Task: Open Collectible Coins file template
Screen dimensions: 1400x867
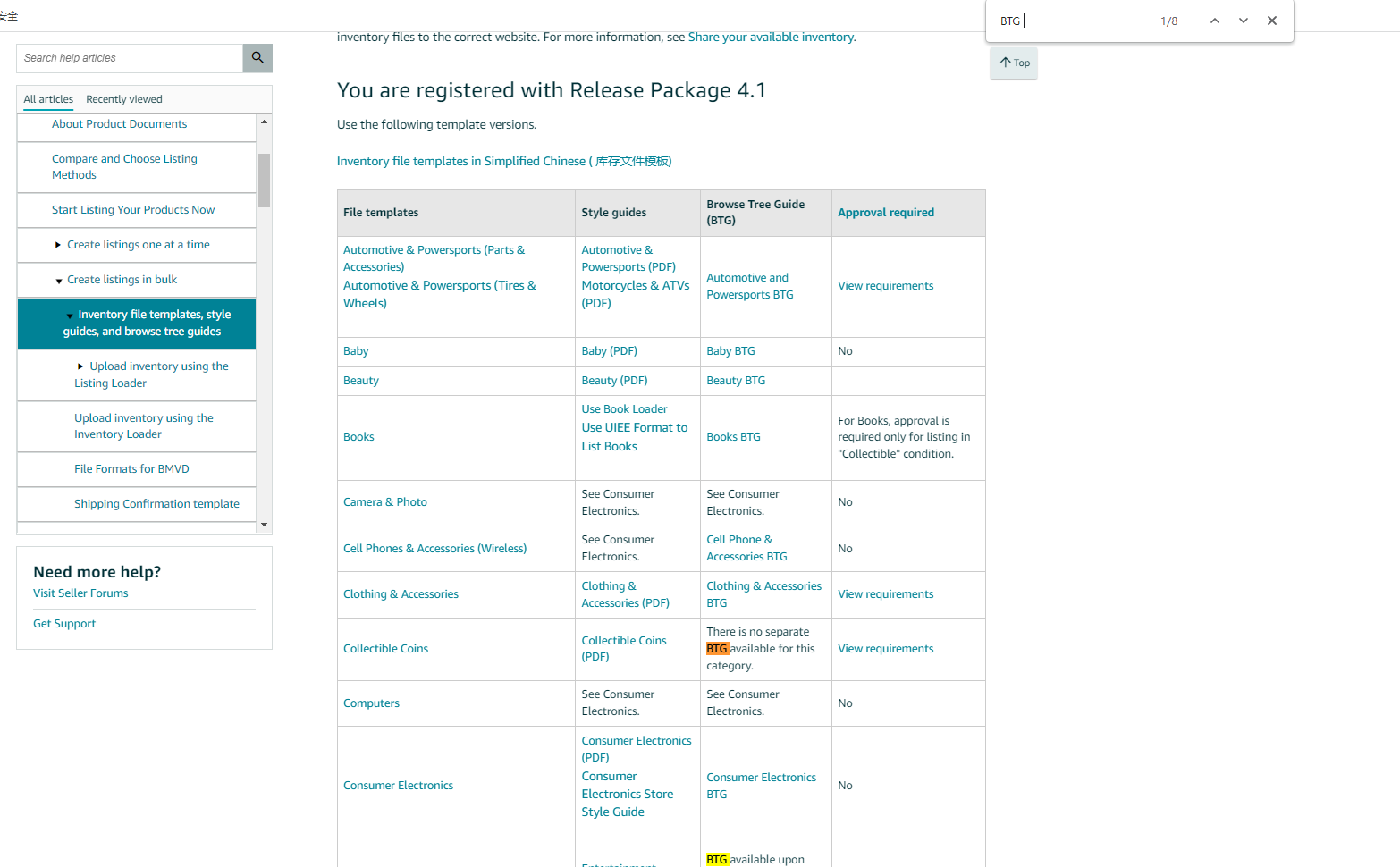Action: pyautogui.click(x=385, y=649)
